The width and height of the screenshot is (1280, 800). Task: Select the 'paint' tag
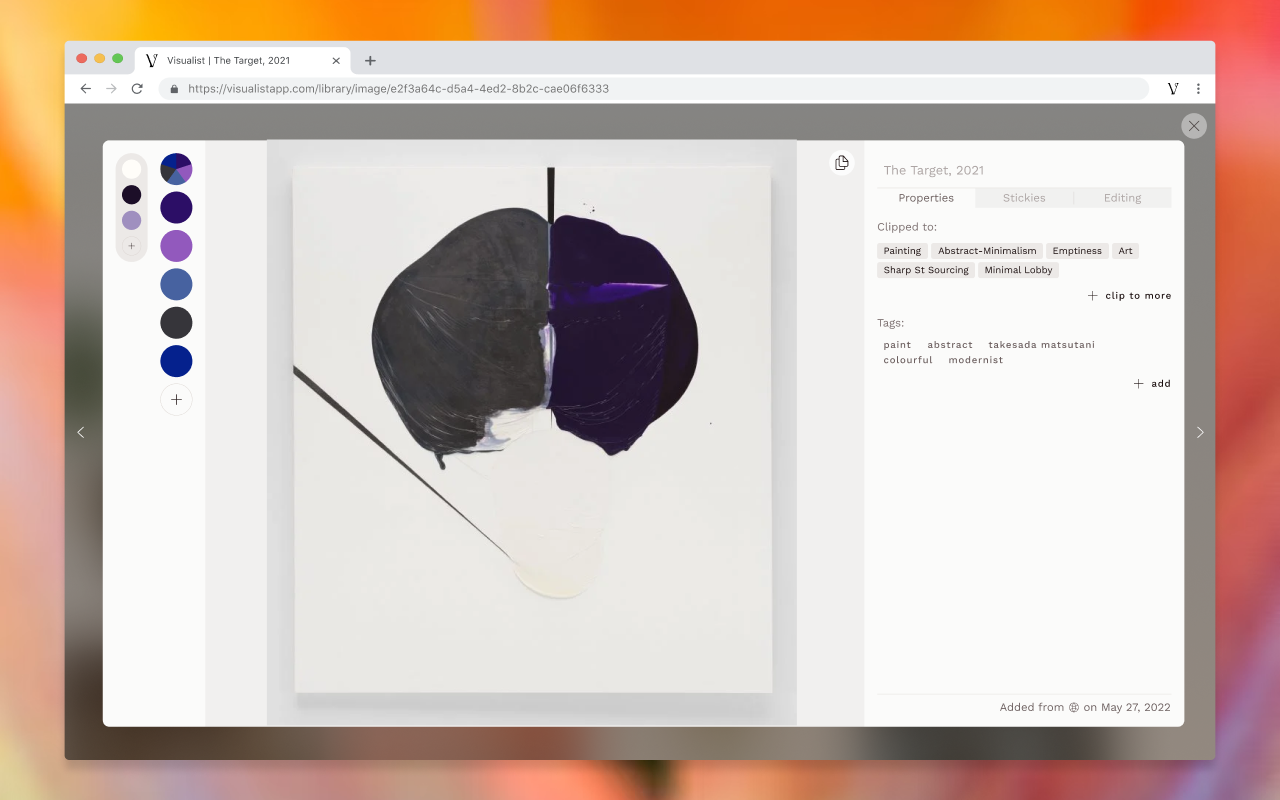coord(897,345)
